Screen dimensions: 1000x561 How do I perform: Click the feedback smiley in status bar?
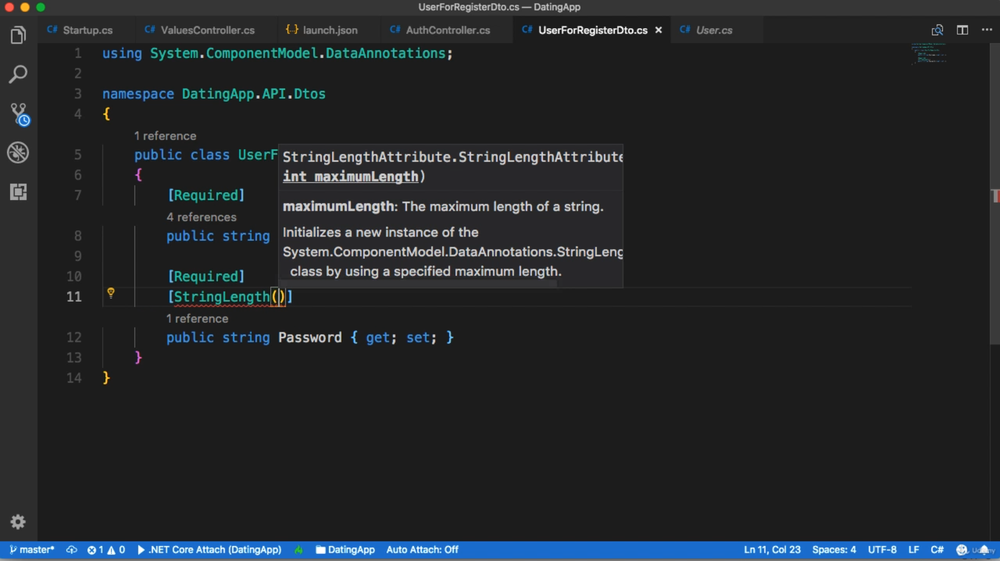[961, 550]
